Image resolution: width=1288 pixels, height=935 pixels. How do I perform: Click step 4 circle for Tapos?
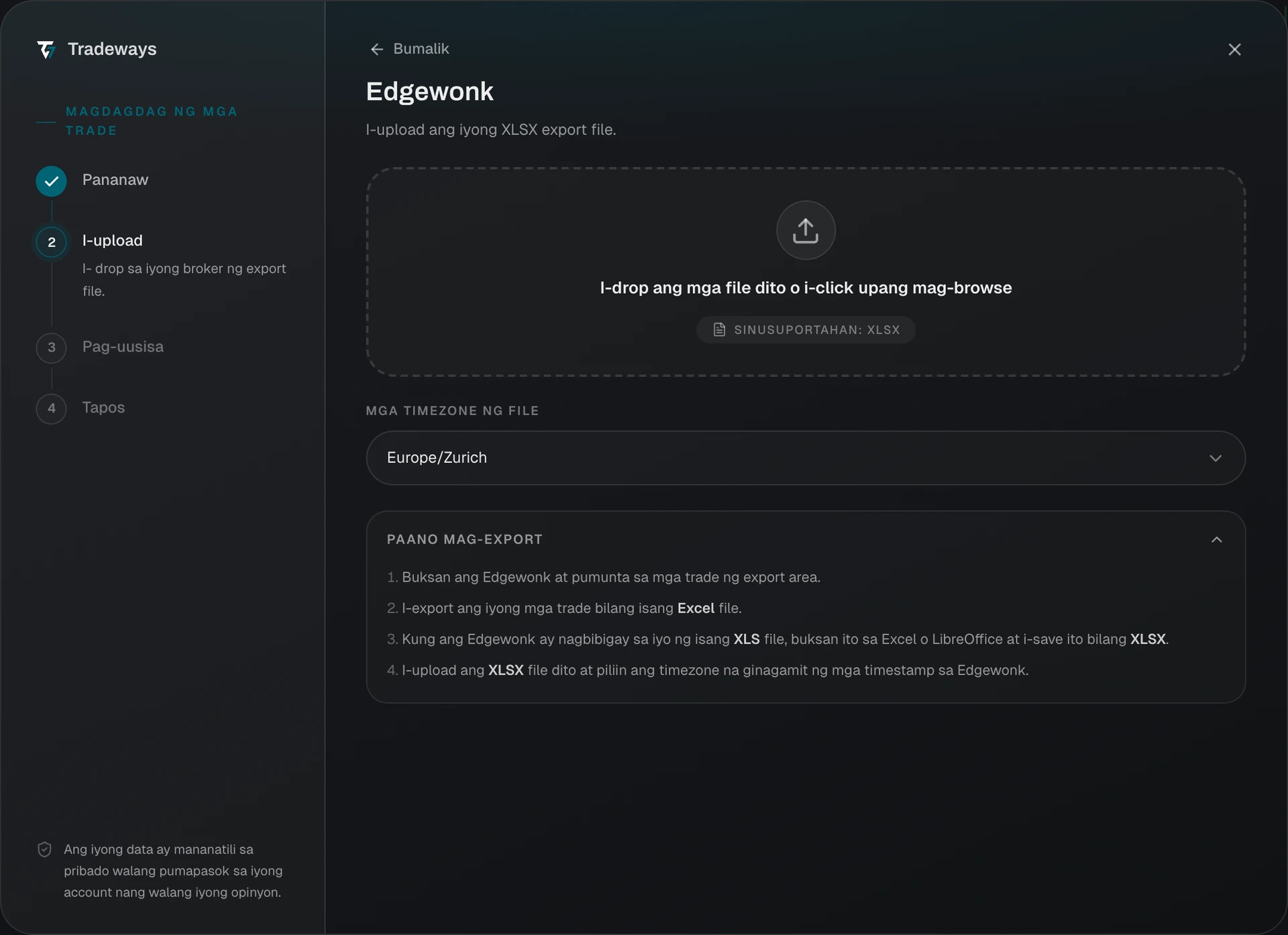coord(51,408)
